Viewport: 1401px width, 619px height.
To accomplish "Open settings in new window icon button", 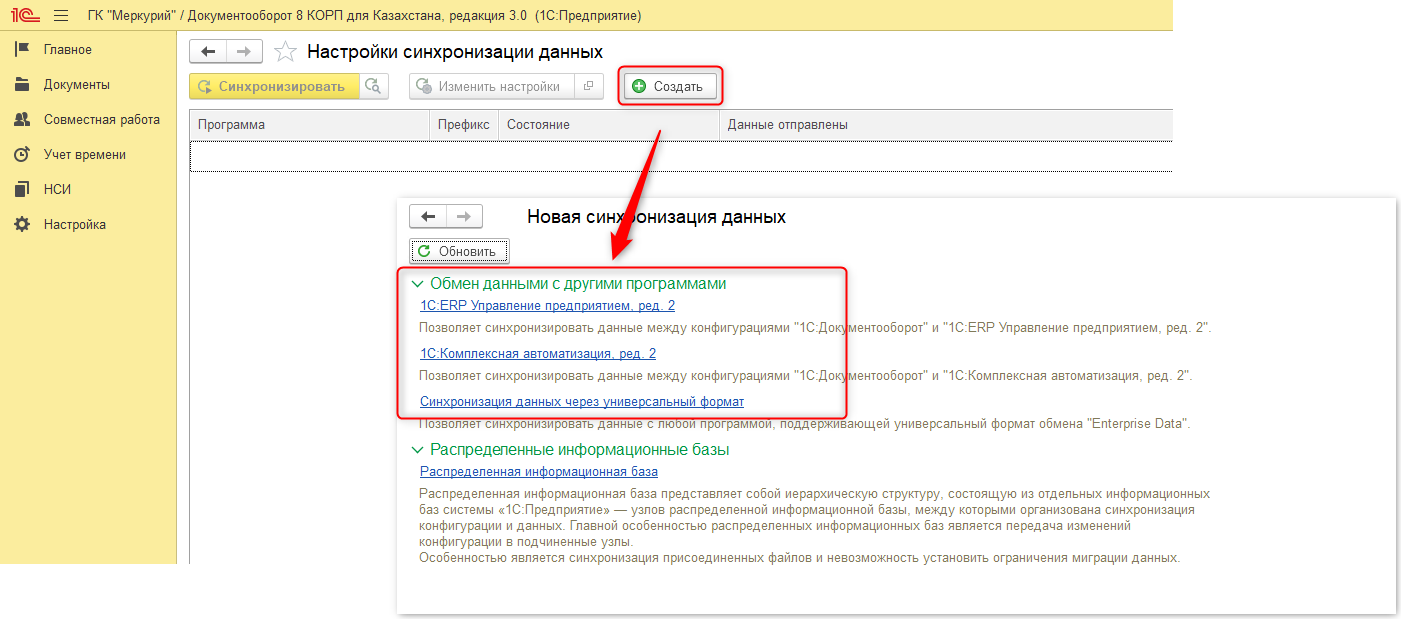I will (589, 87).
